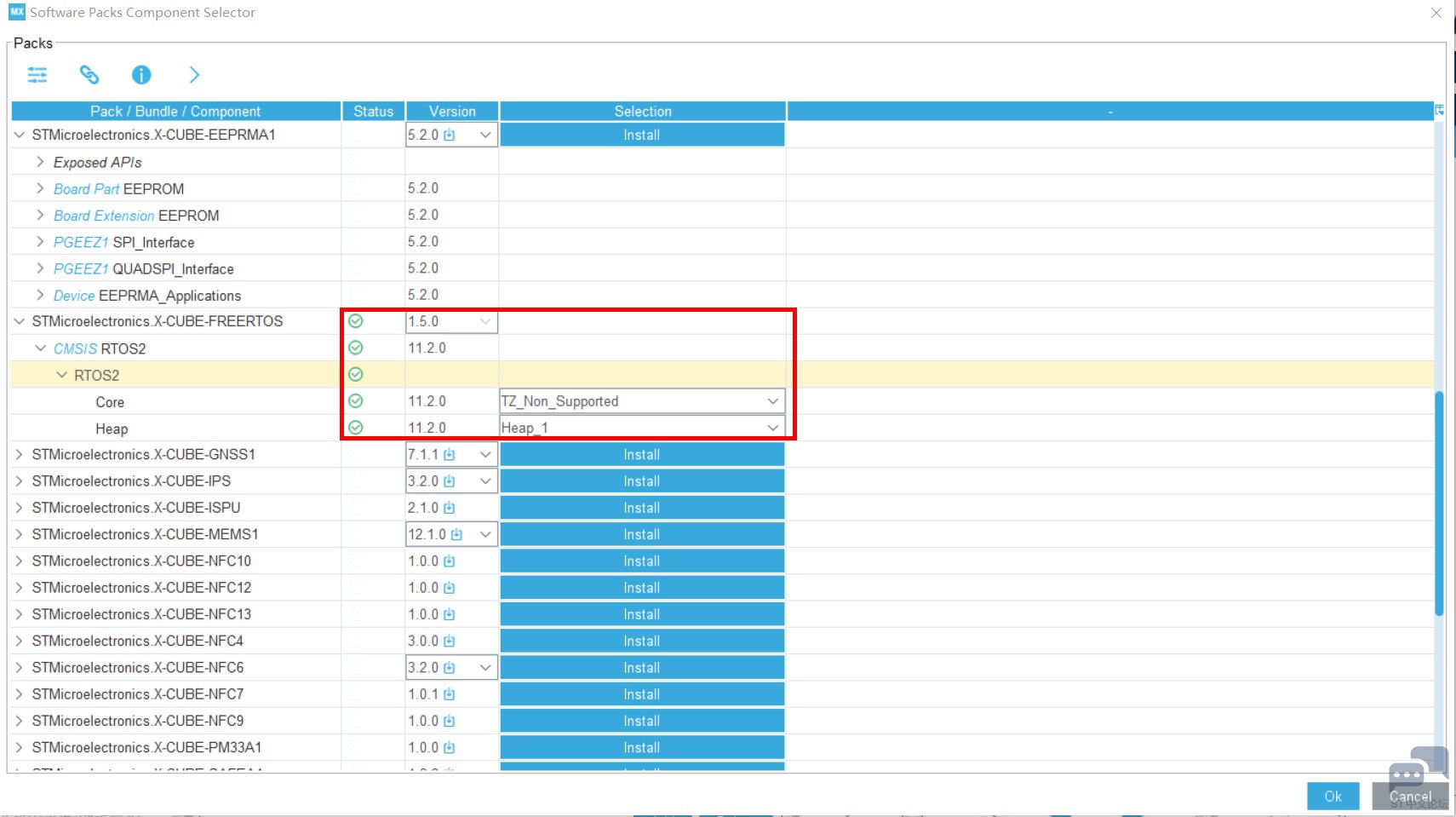The image size is (1456, 817).
Task: Click the download icon beside X-CUBE-NFC12 version
Action: (449, 588)
